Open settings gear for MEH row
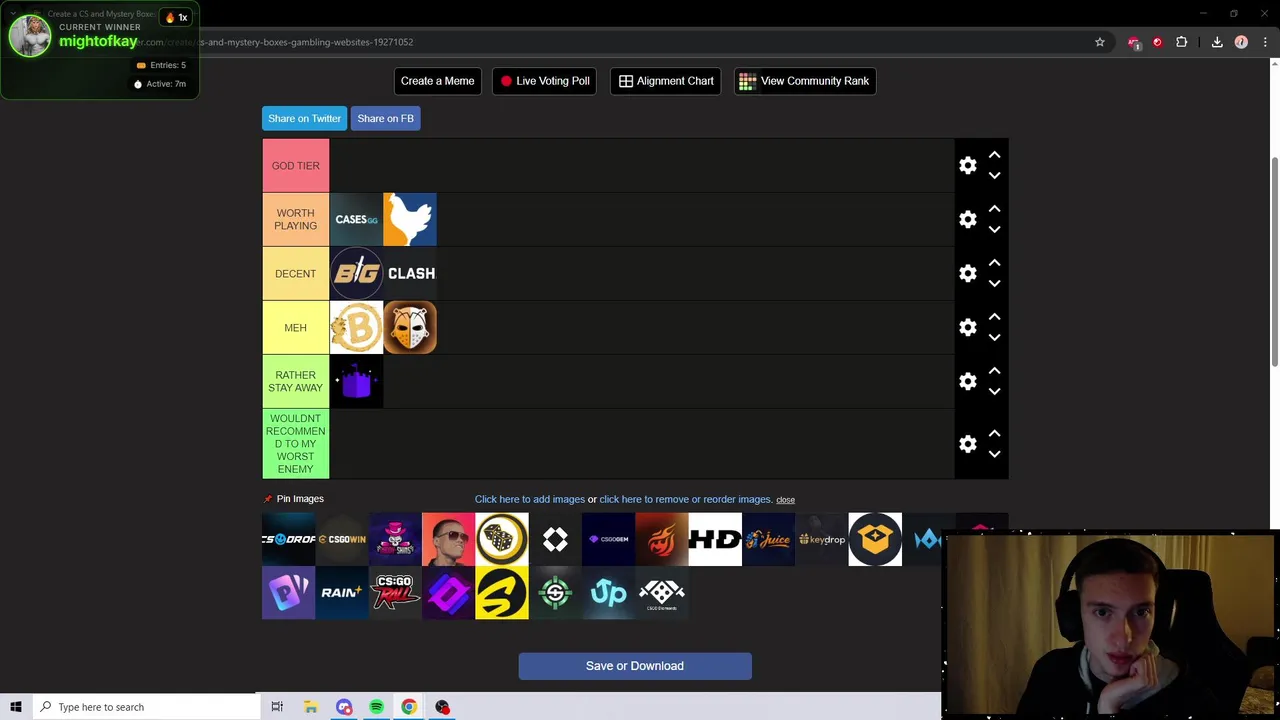 [967, 327]
